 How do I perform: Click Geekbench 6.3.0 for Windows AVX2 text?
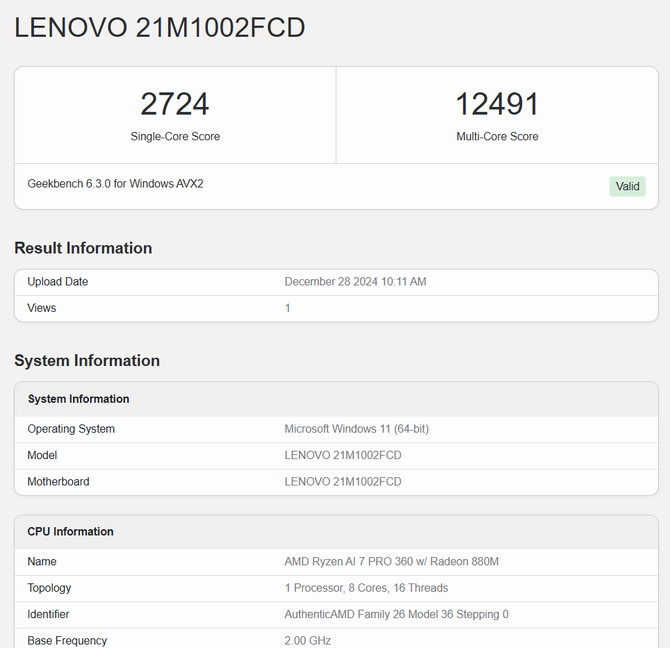point(115,184)
